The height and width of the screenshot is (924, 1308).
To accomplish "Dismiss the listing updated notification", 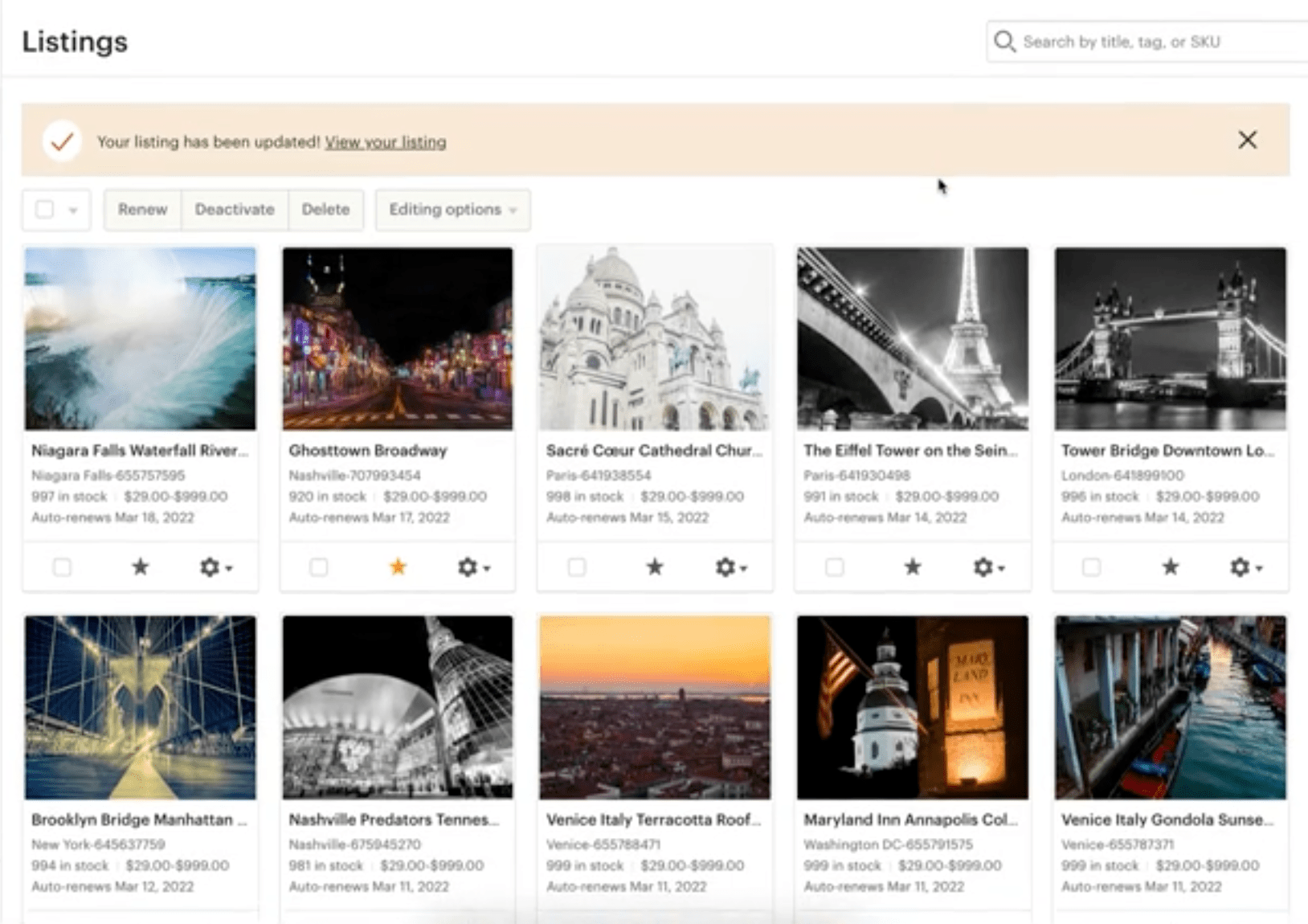I will pyautogui.click(x=1247, y=140).
